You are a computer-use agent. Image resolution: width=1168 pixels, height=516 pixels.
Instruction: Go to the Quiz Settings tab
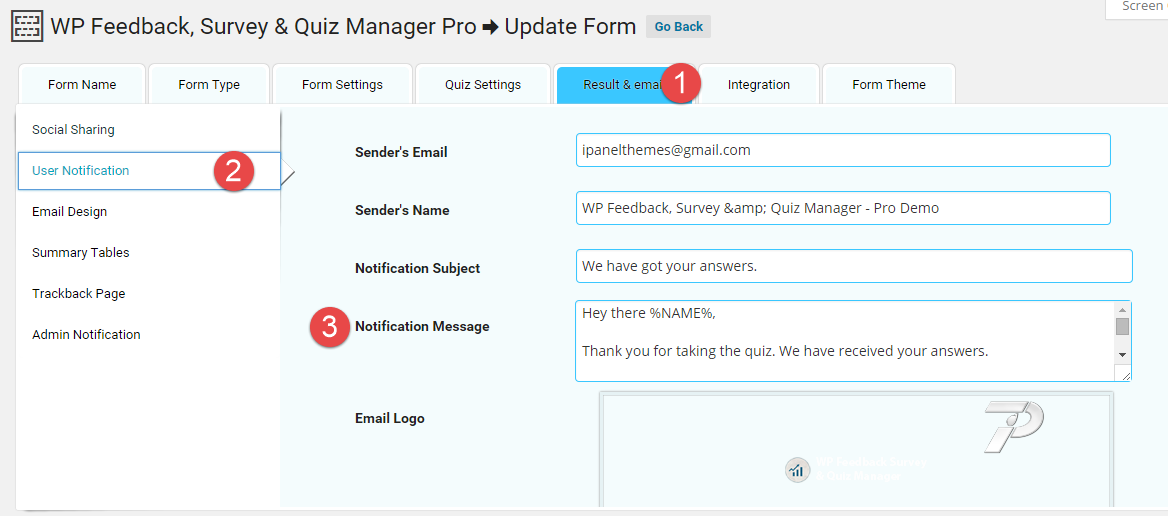click(x=483, y=85)
